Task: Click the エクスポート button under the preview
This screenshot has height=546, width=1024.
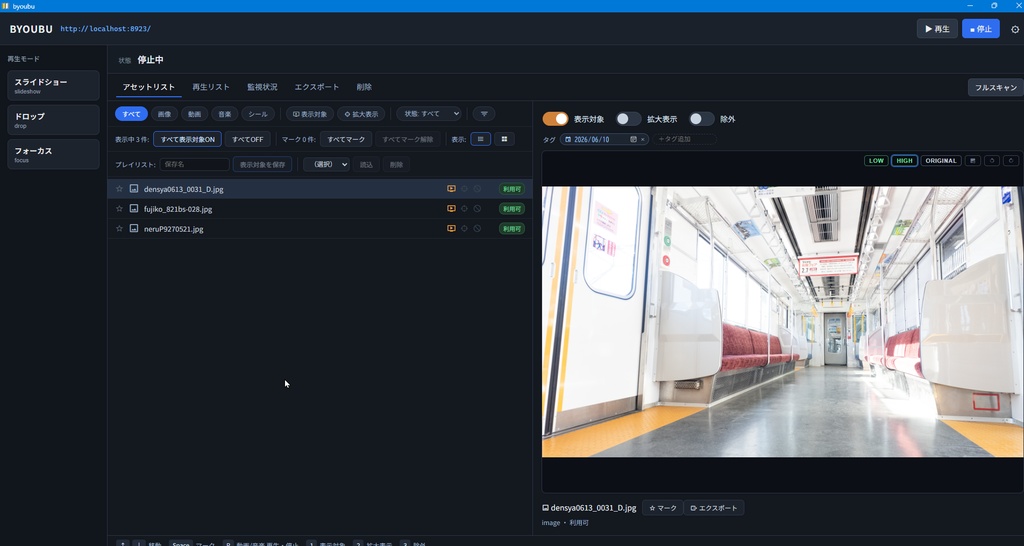Action: 714,507
